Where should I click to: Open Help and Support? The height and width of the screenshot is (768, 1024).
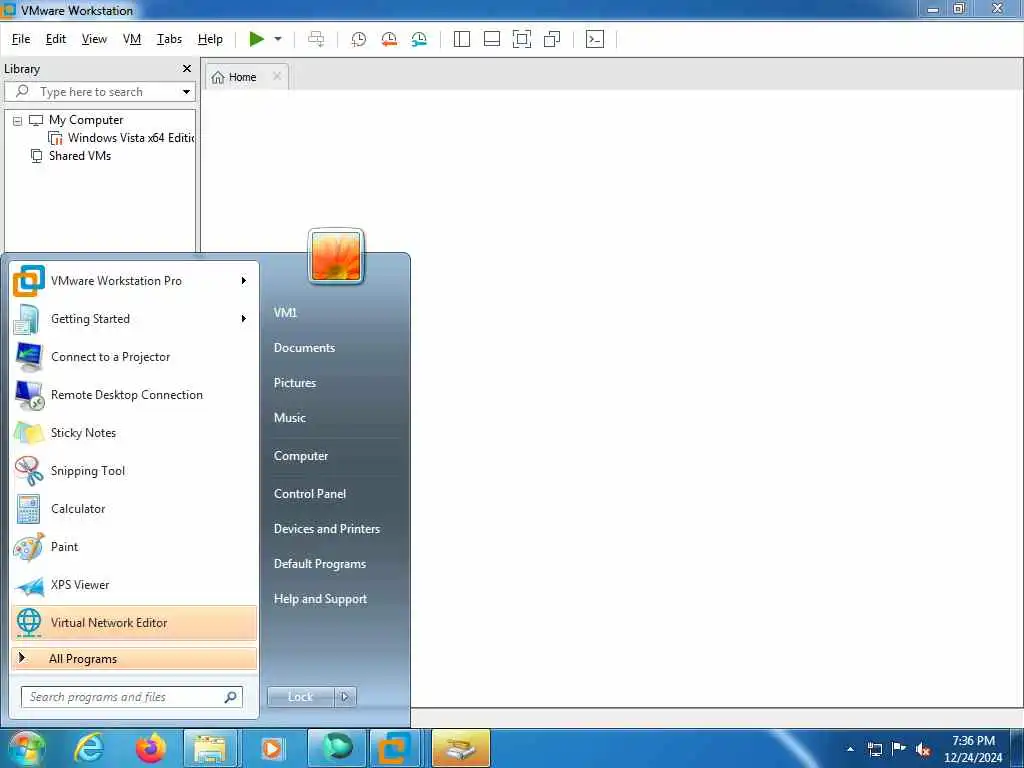point(320,599)
